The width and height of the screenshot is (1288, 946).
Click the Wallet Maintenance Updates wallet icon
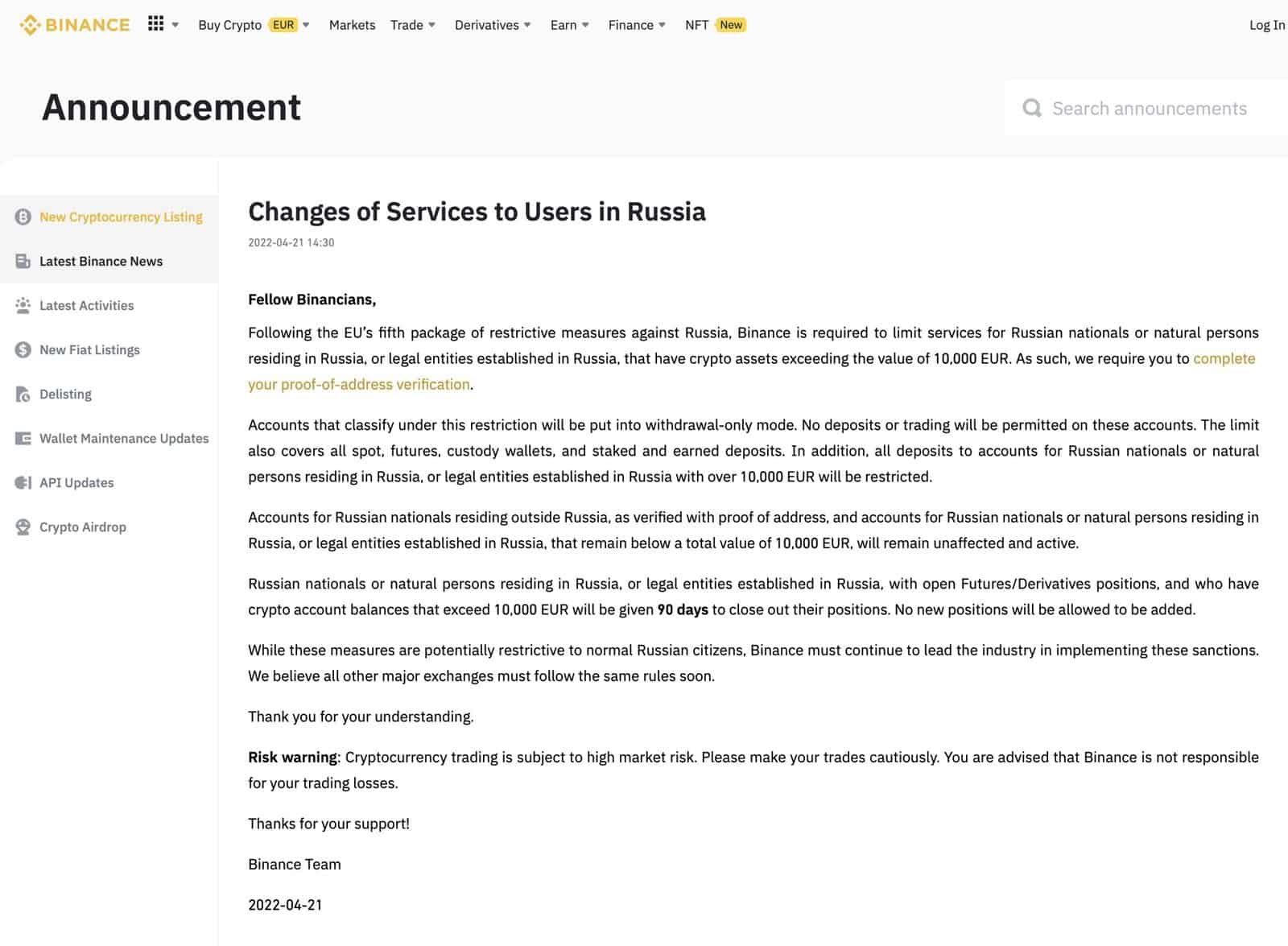click(23, 439)
